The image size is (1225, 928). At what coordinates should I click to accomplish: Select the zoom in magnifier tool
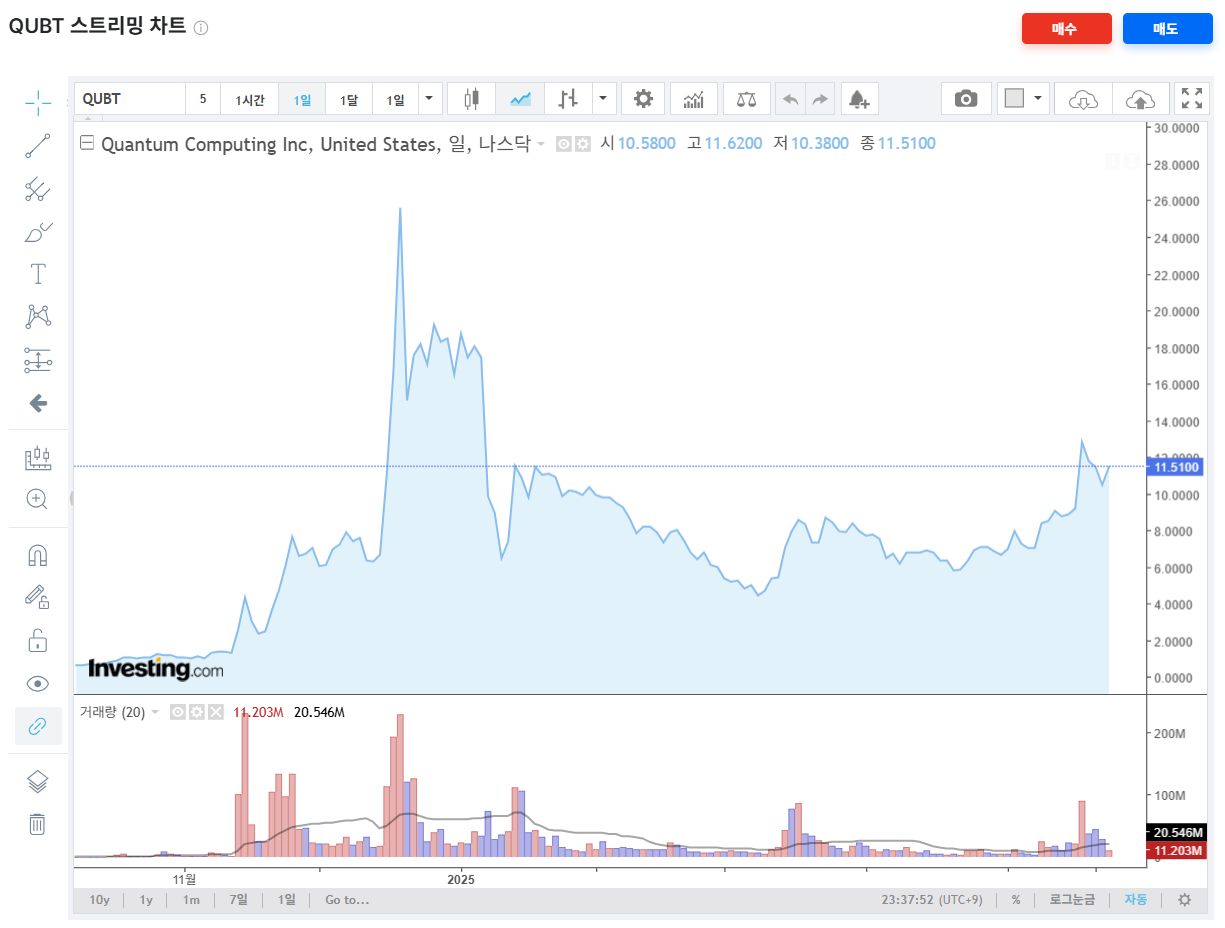coord(38,499)
